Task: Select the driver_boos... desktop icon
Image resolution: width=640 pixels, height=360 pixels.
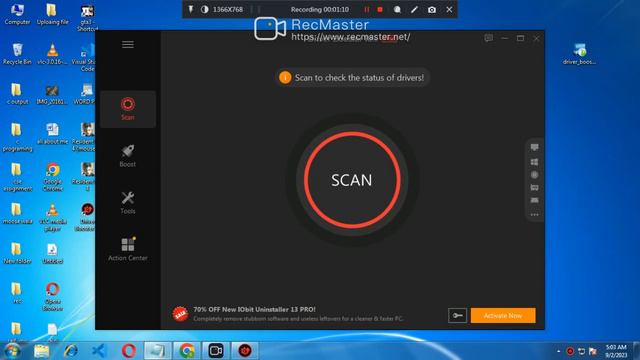Action: (579, 54)
